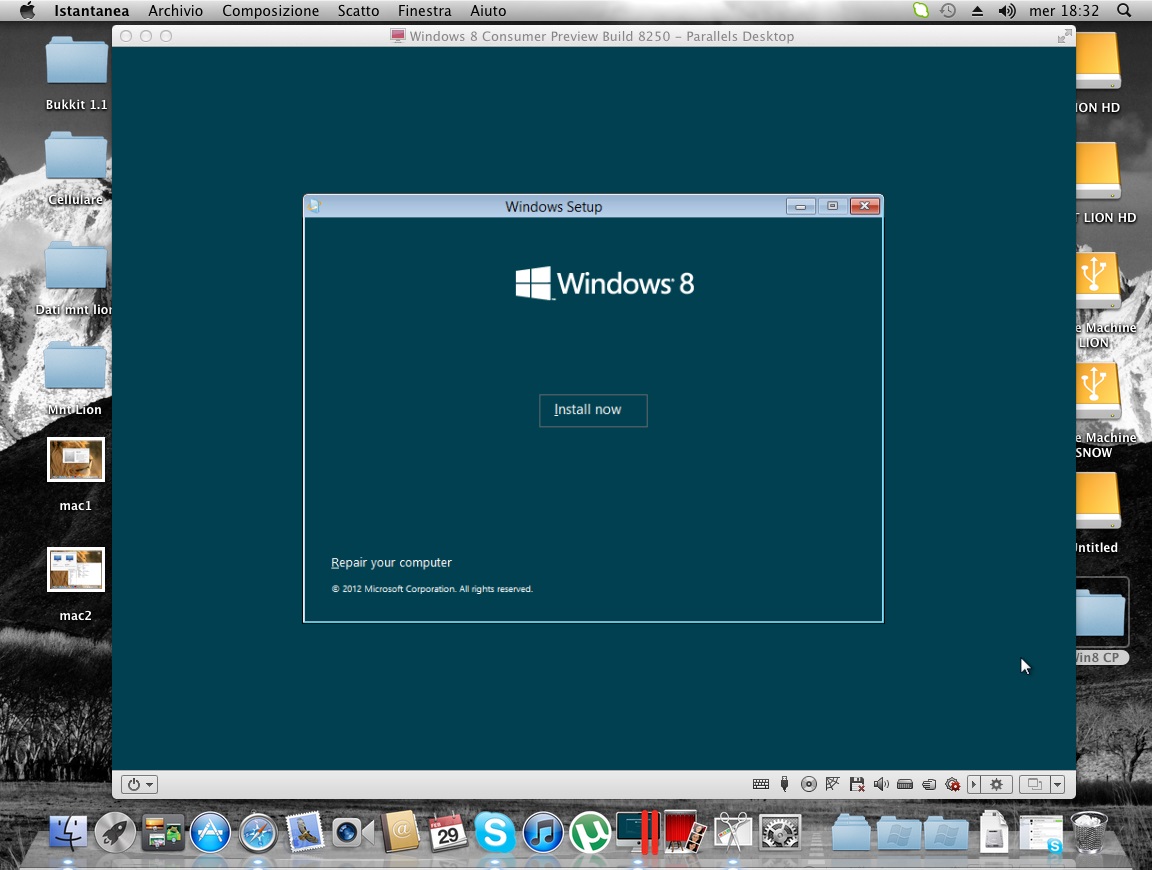Open iCal from the Dock
Screen dimensions: 1152x870
click(x=447, y=832)
